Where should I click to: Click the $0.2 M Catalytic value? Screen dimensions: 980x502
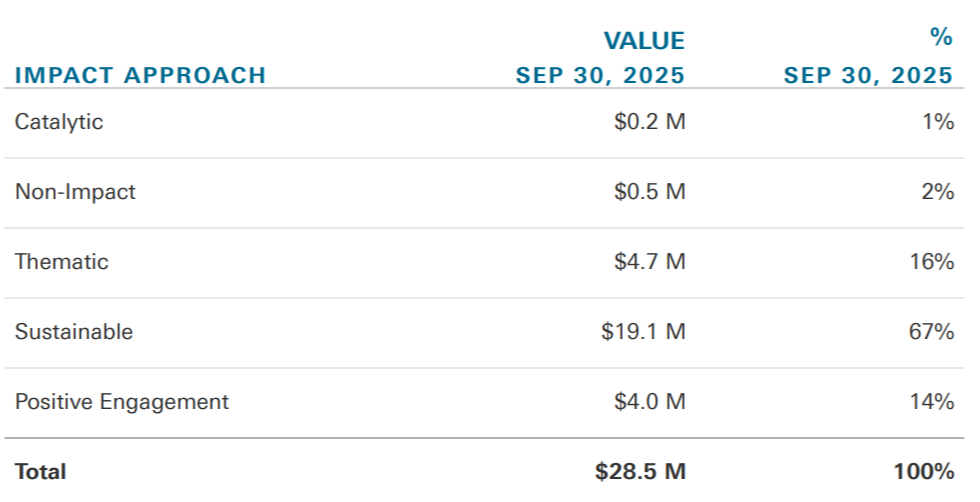pos(649,121)
